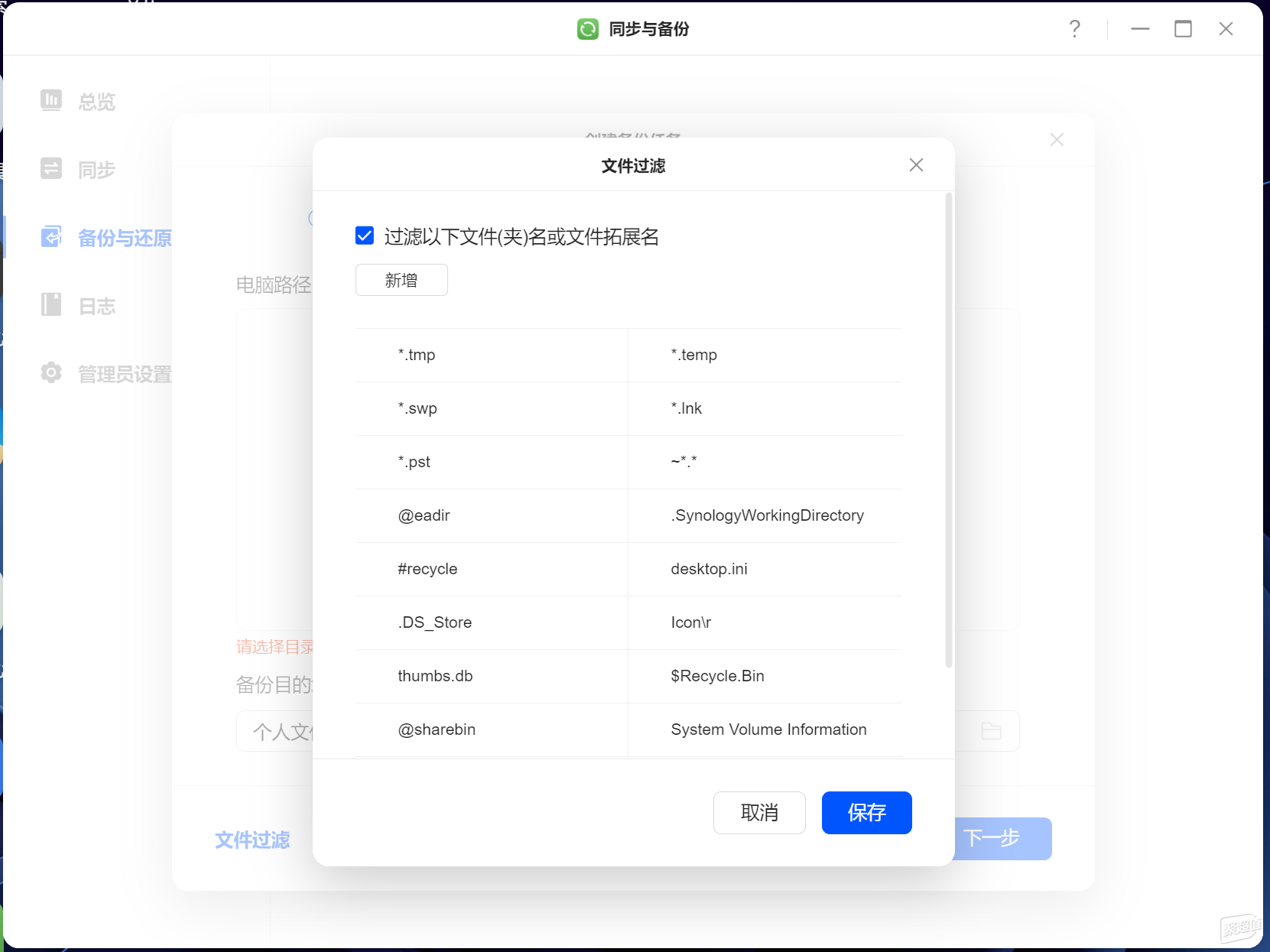Click the 文件过滤 link in background wizard
This screenshot has width=1270, height=952.
pos(252,840)
